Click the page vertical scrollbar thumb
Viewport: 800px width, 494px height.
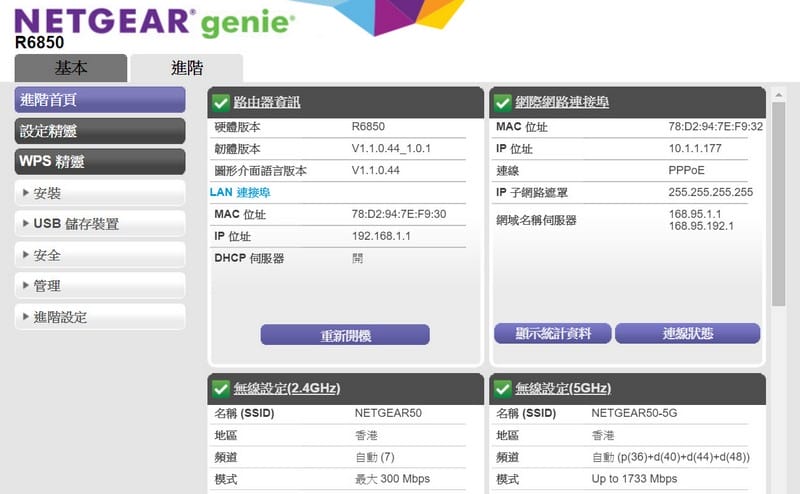779,204
